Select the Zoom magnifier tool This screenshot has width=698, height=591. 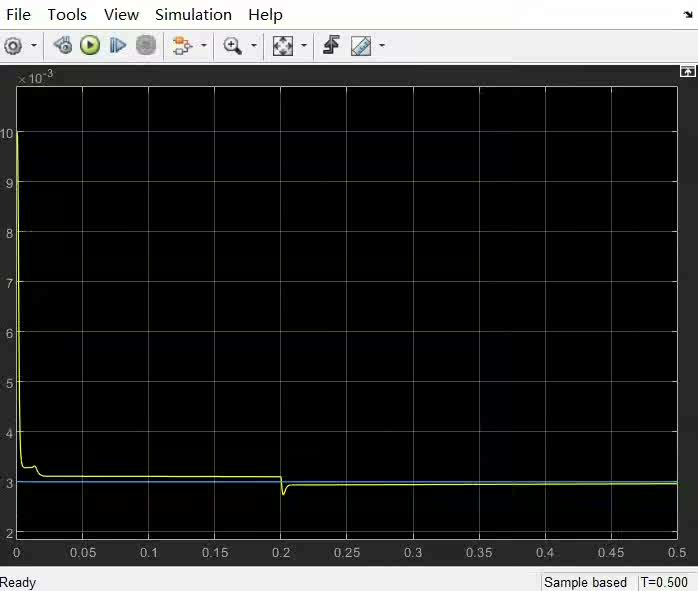pos(232,45)
